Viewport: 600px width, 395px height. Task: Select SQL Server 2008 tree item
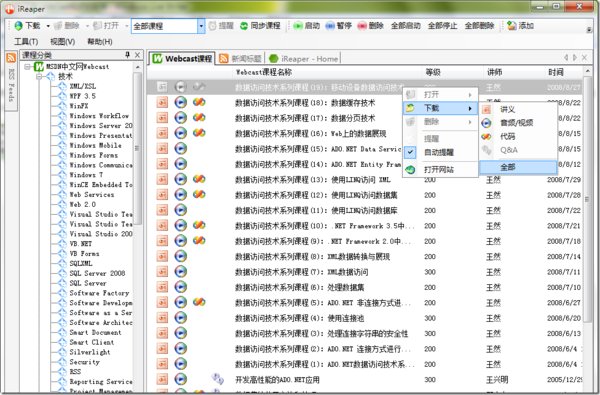[x=97, y=273]
